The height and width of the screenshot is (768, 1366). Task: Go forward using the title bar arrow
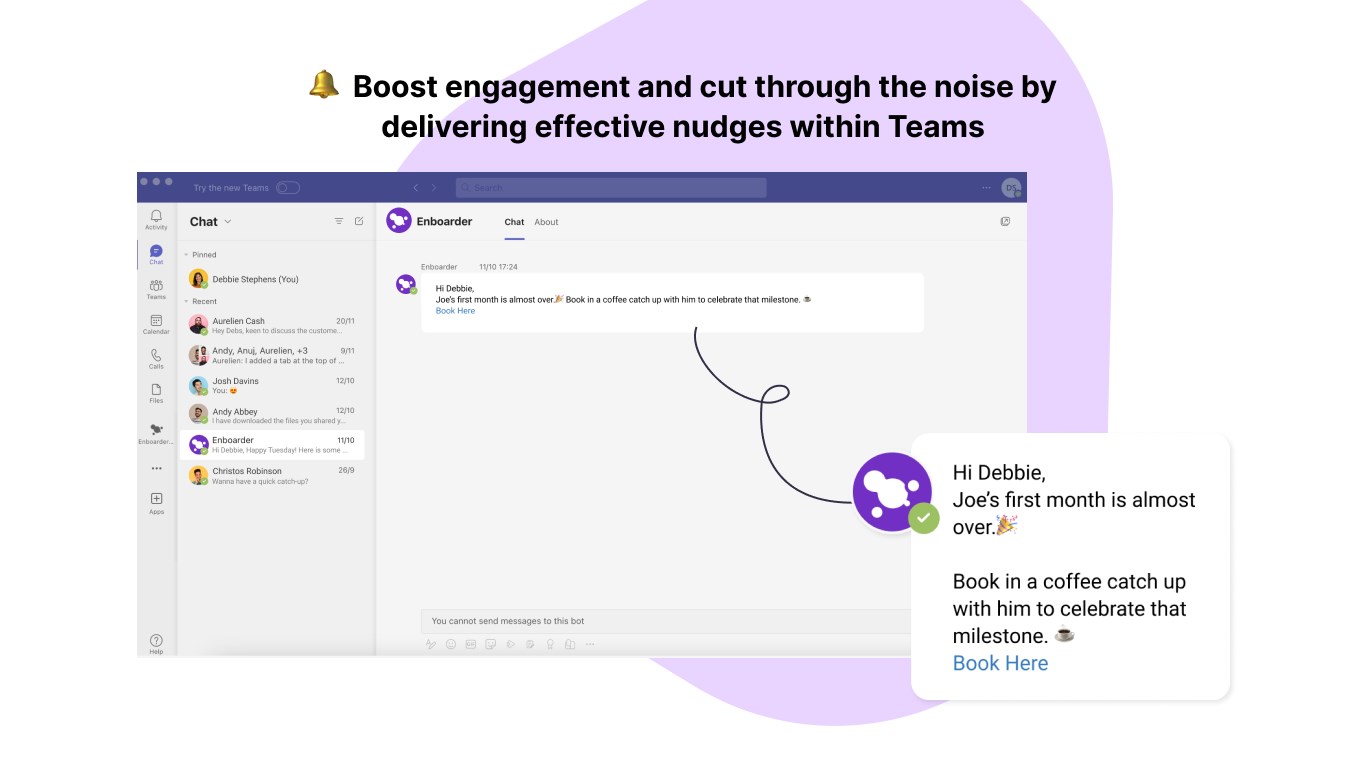point(434,188)
